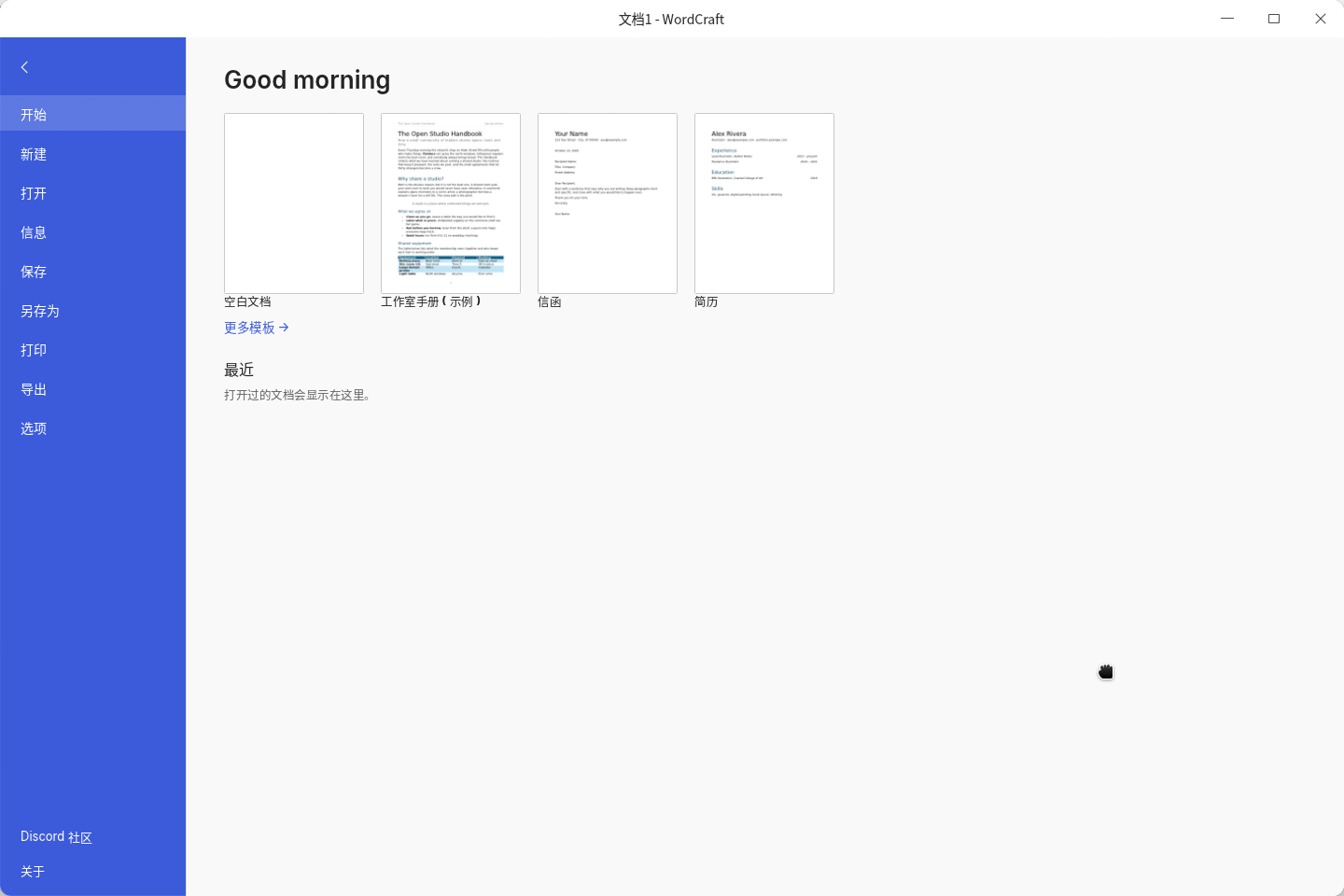Choose the 简历 template thumbnail
The width and height of the screenshot is (1344, 896).
[764, 203]
